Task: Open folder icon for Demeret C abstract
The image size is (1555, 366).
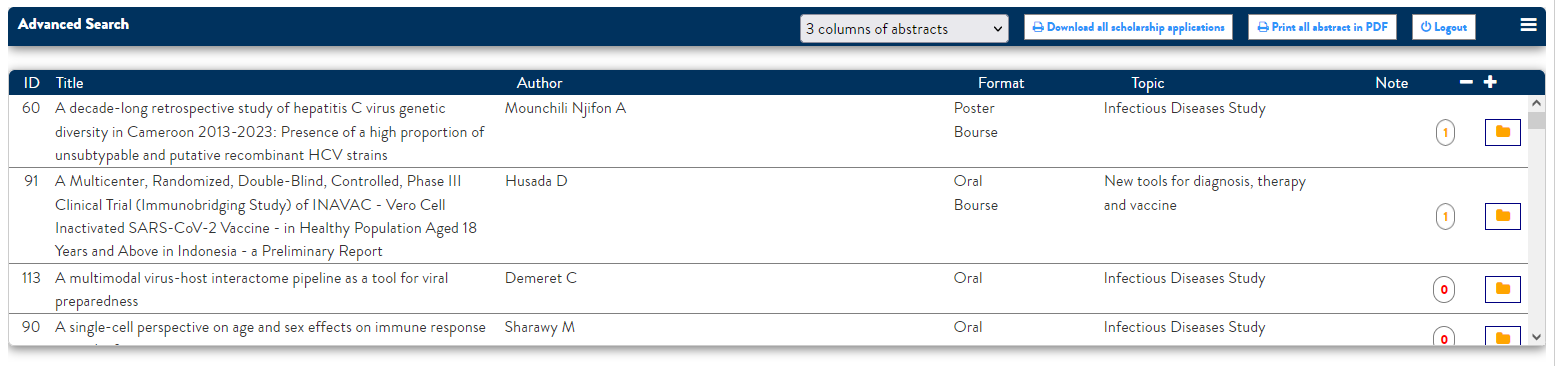Action: [1502, 289]
